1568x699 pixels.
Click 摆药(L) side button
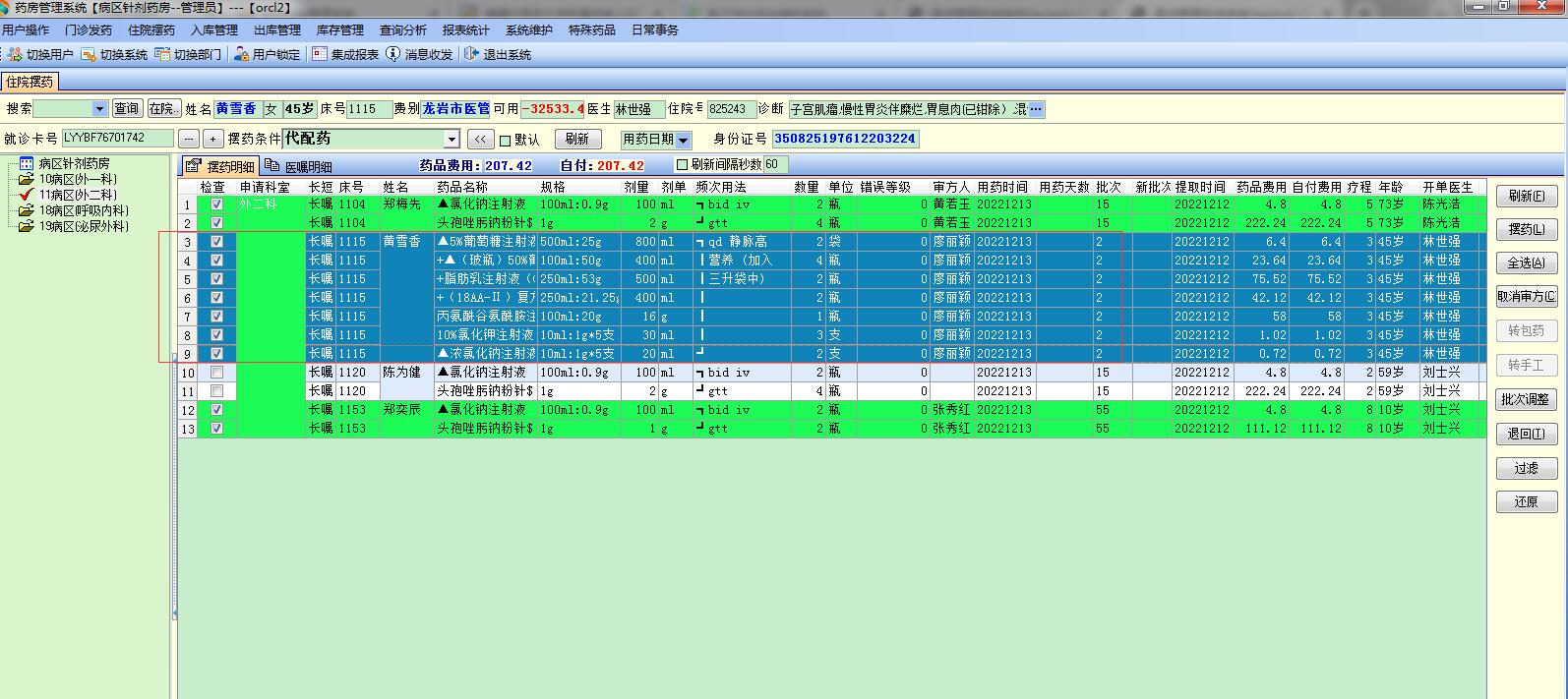point(1526,229)
